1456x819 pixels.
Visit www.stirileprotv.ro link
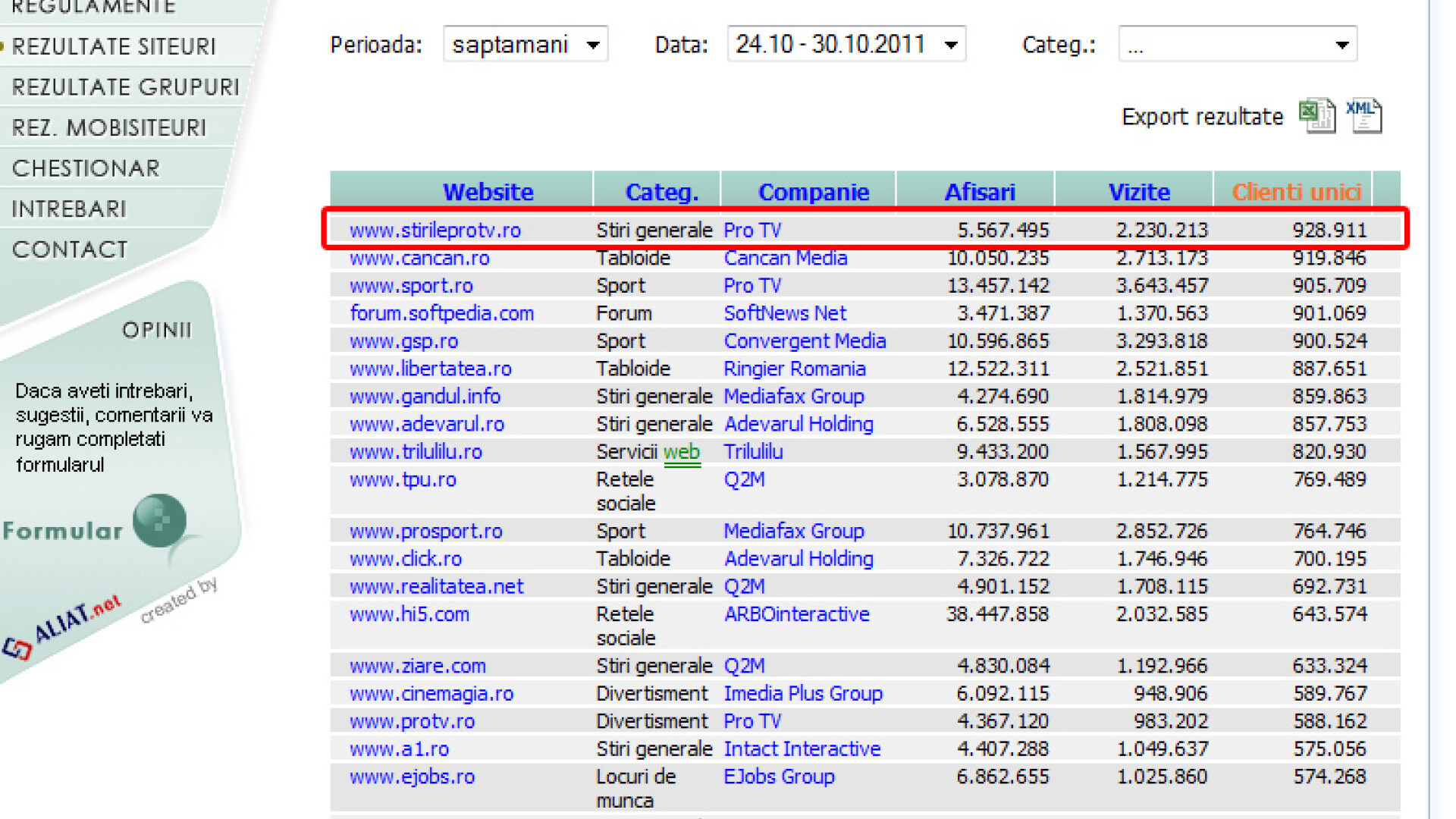tap(435, 230)
